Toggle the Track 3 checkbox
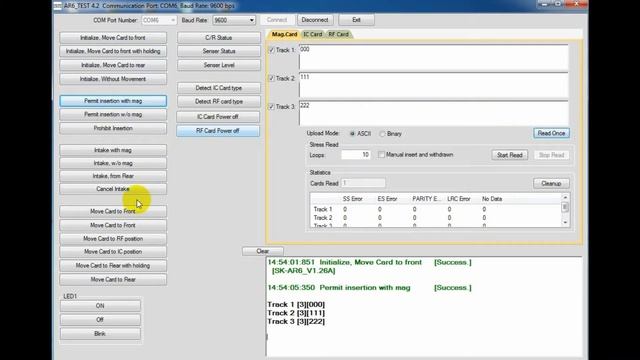This screenshot has height=360, width=640. 272,107
